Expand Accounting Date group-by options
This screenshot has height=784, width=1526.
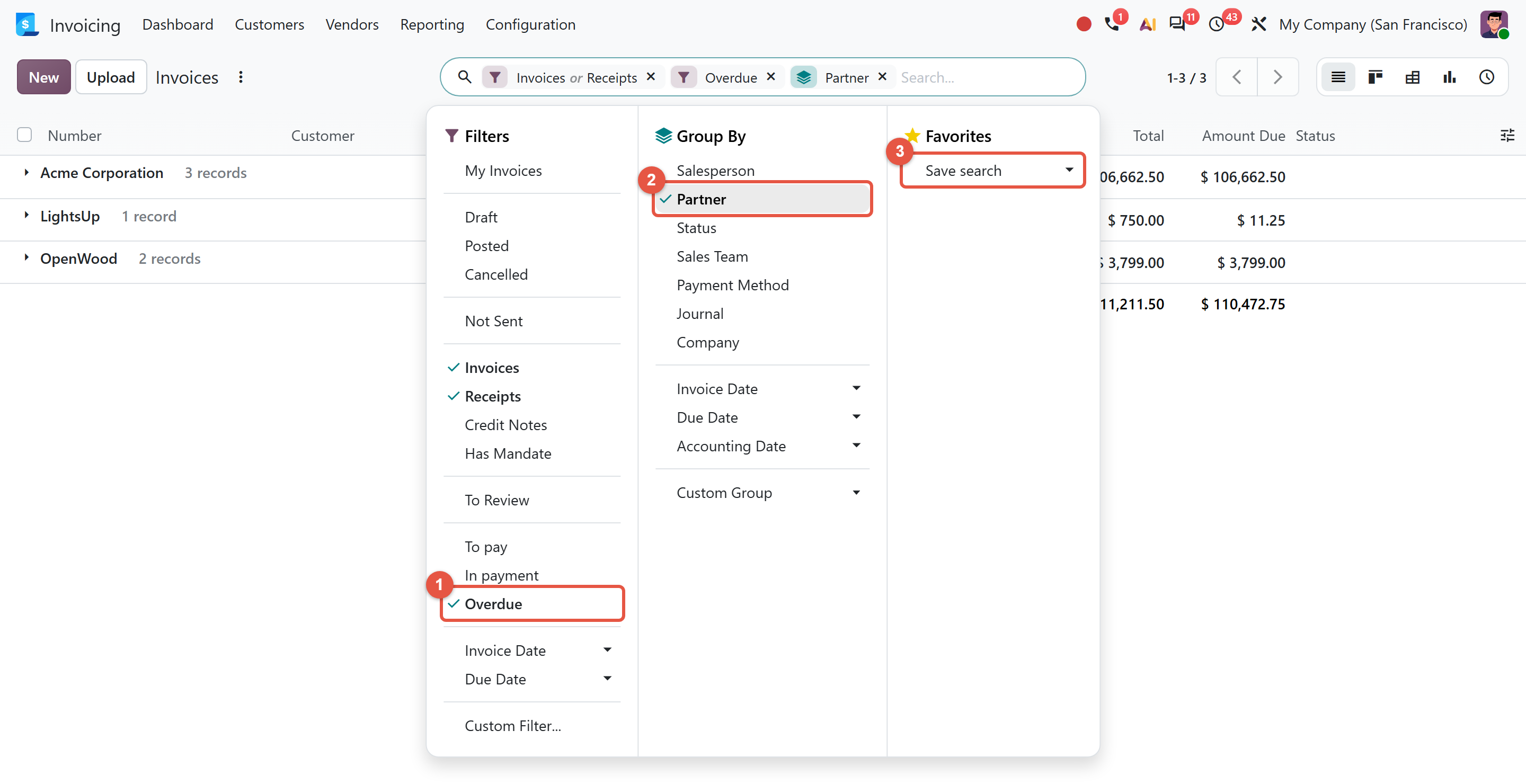coord(762,446)
